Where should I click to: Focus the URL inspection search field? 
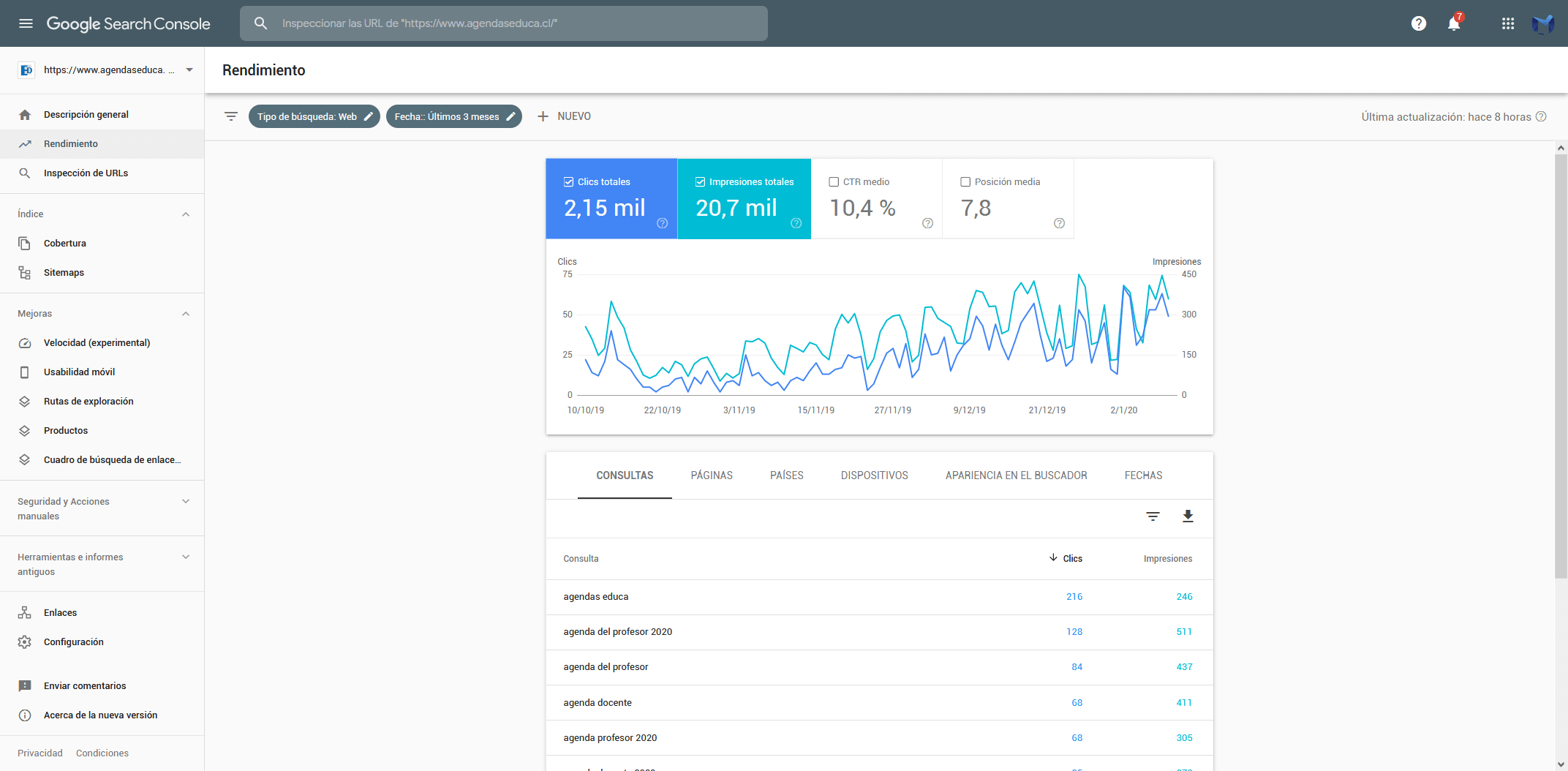coord(504,23)
